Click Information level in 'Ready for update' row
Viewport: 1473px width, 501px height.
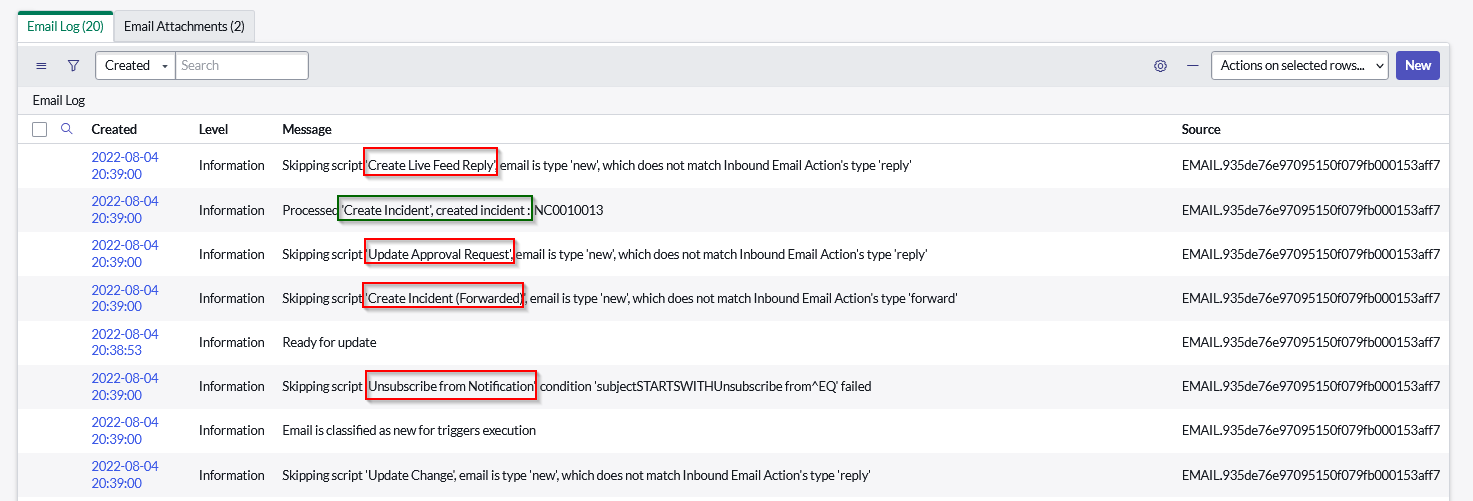(x=232, y=342)
